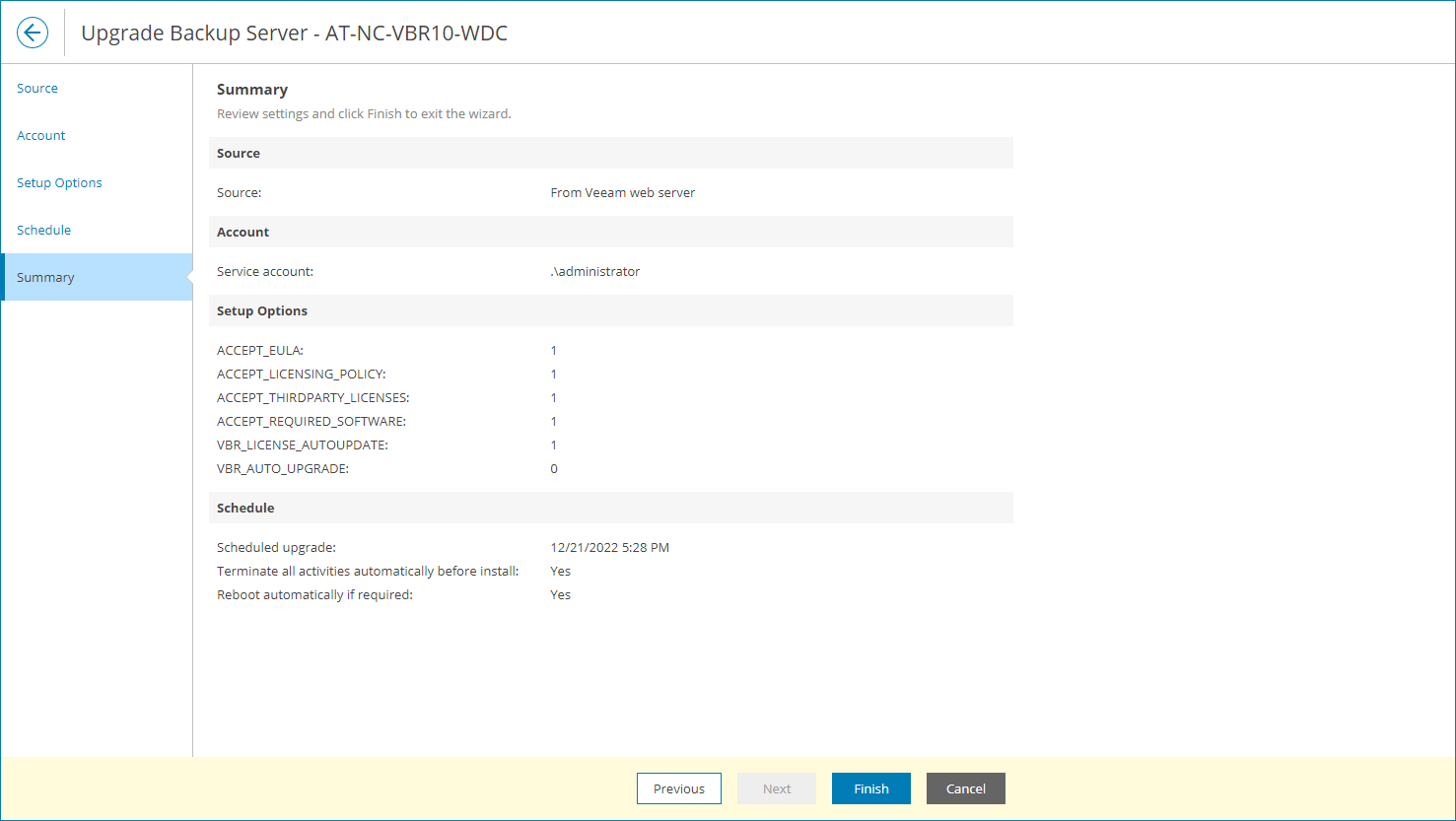This screenshot has width=1456, height=821.
Task: Click the Schedule section header
Action: coord(245,508)
